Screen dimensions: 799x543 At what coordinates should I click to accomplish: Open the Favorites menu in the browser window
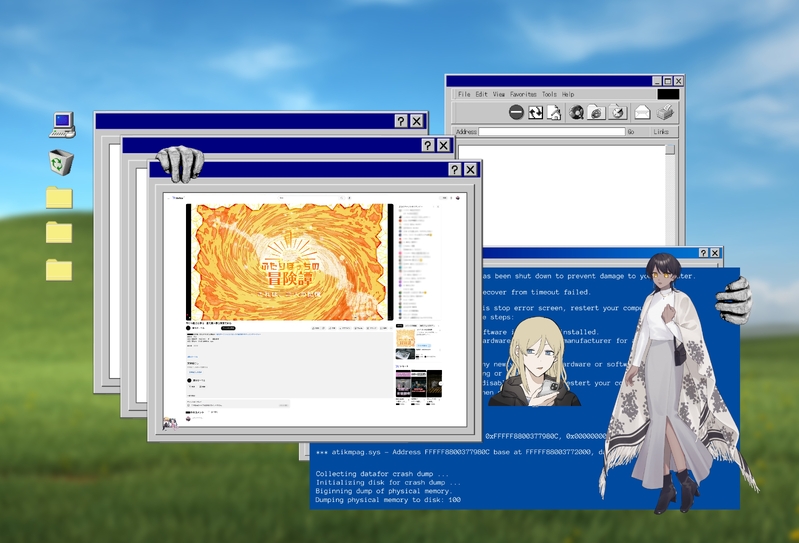click(x=523, y=94)
